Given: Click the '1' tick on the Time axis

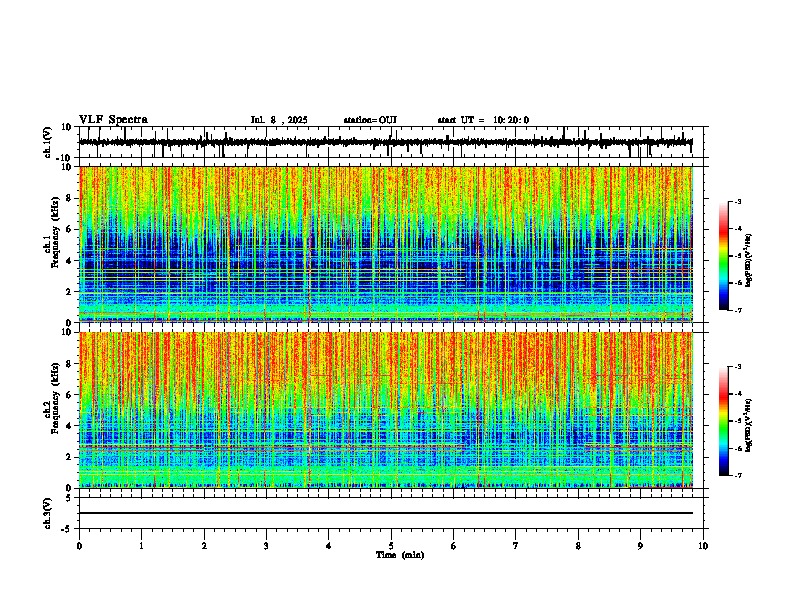Looking at the screenshot, I should tap(141, 546).
